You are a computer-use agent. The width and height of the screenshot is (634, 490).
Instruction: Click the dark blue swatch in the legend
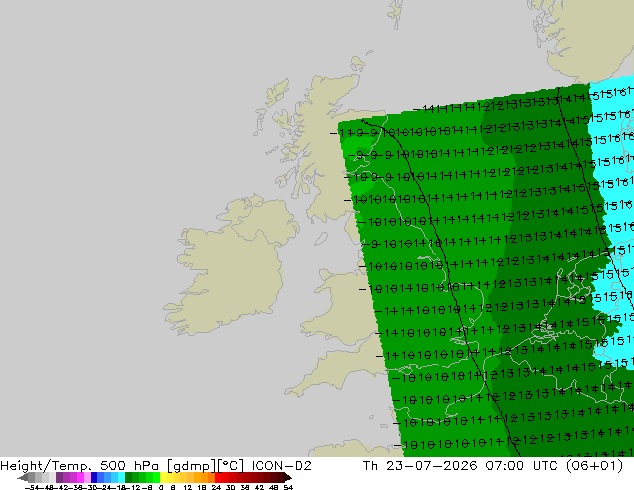(x=94, y=477)
